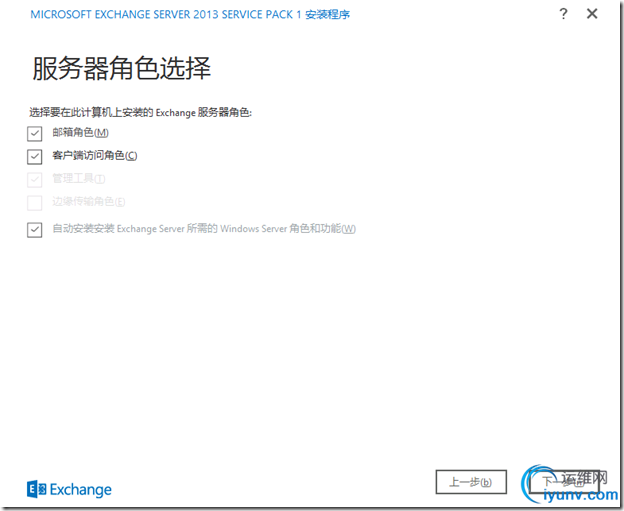The image size is (624, 511).
Task: Click the disabled 管理工具(T) checkbox
Action: [35, 180]
